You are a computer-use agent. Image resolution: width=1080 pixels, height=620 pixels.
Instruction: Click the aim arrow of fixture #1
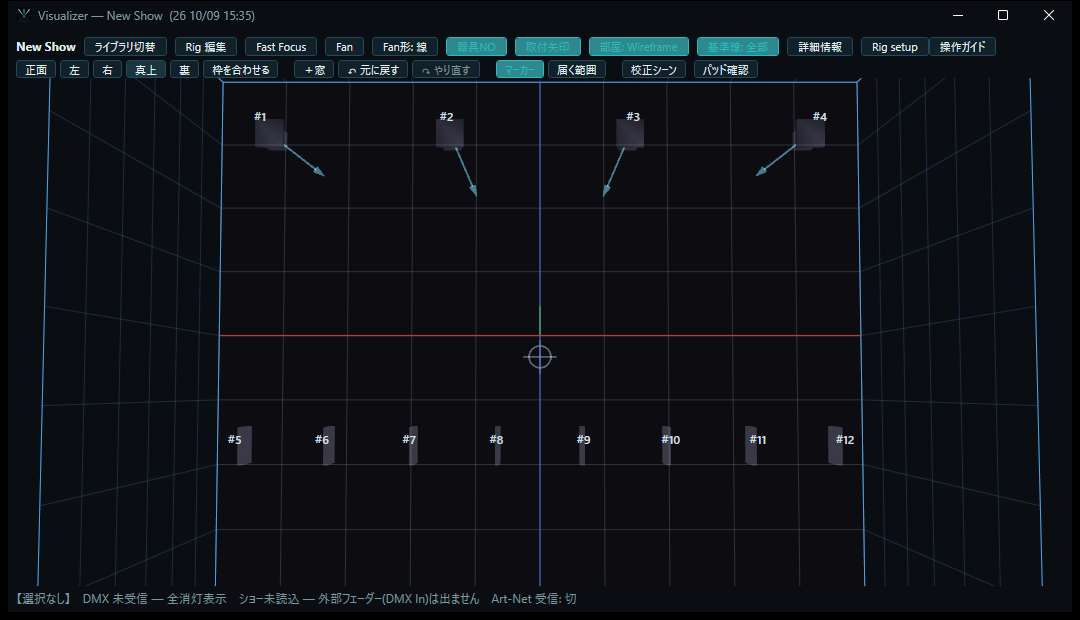tap(304, 161)
